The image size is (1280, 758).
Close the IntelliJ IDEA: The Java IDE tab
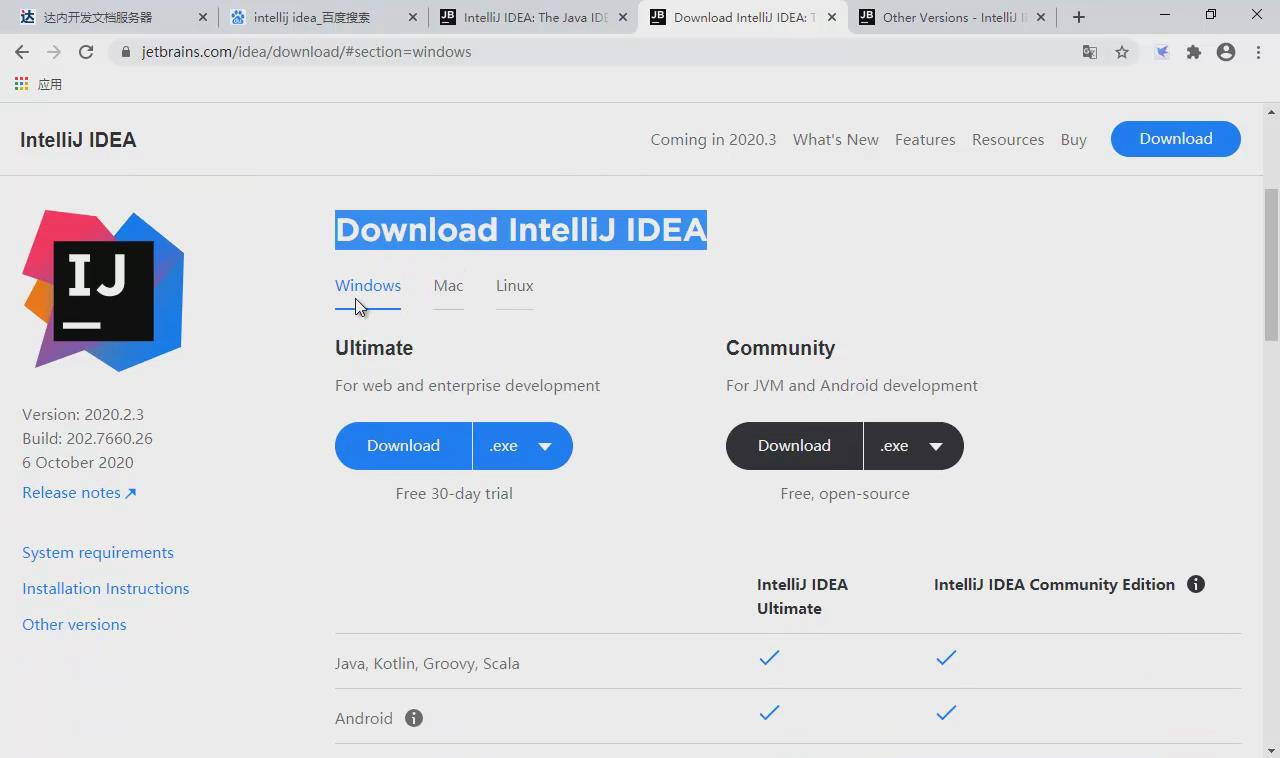623,17
